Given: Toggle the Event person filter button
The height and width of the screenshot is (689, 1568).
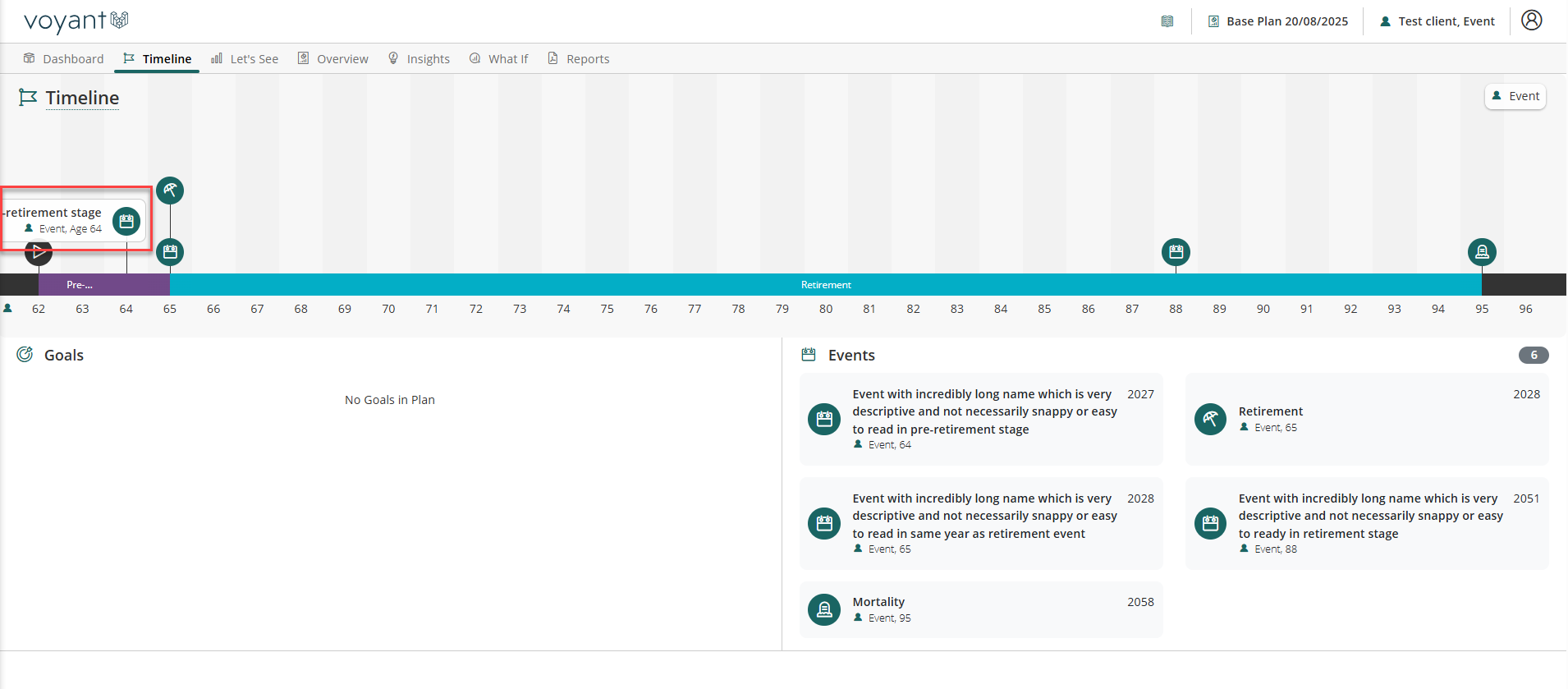Looking at the screenshot, I should pos(1515,96).
